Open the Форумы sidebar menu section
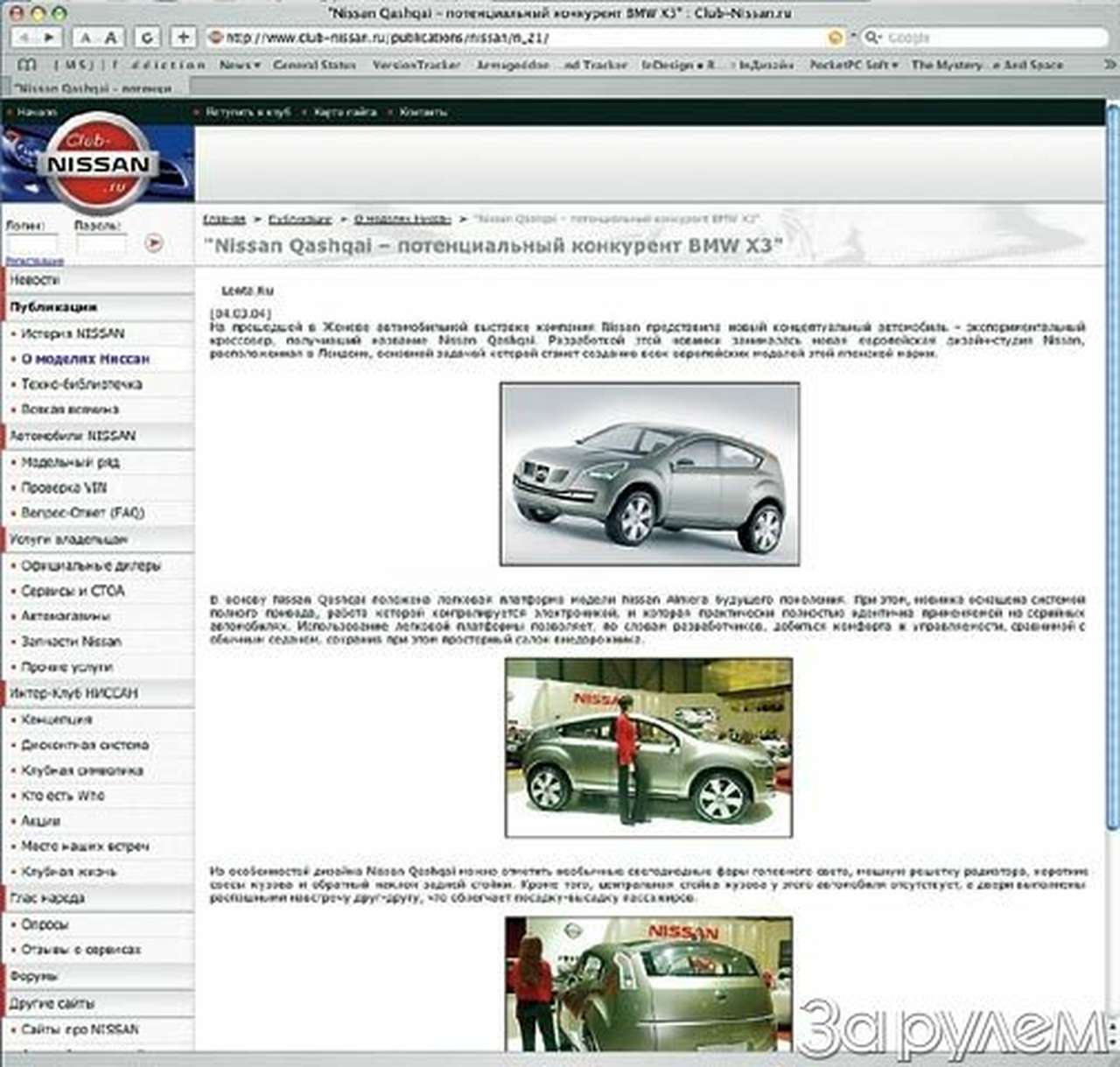This screenshot has height=1067, width=1120. click(34, 975)
